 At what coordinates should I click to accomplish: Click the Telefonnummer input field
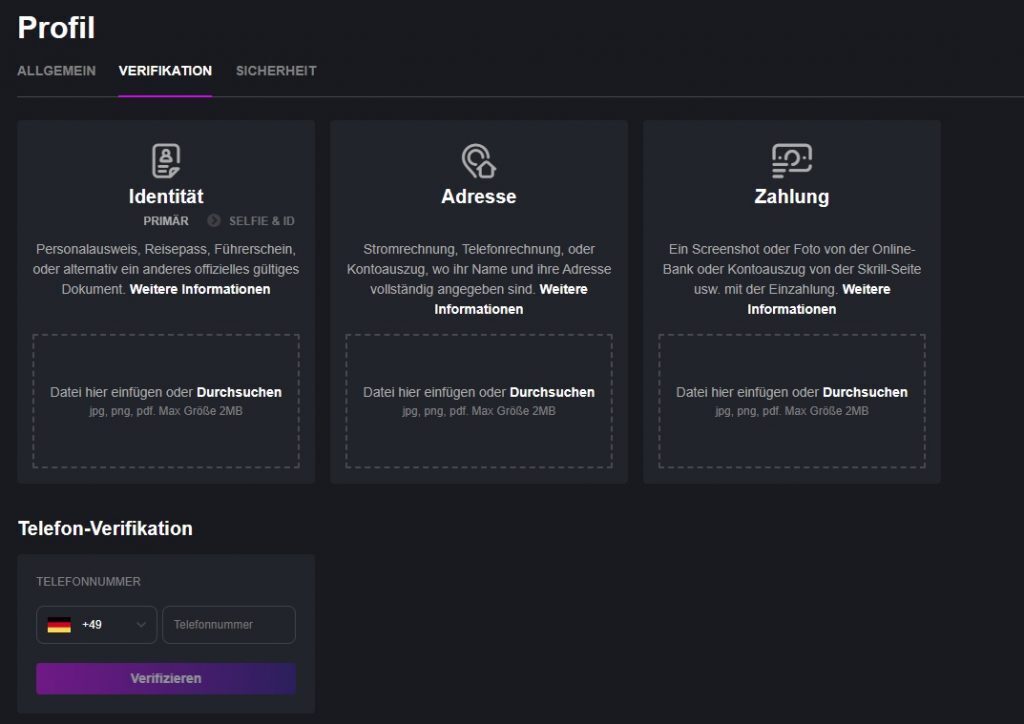(229, 625)
